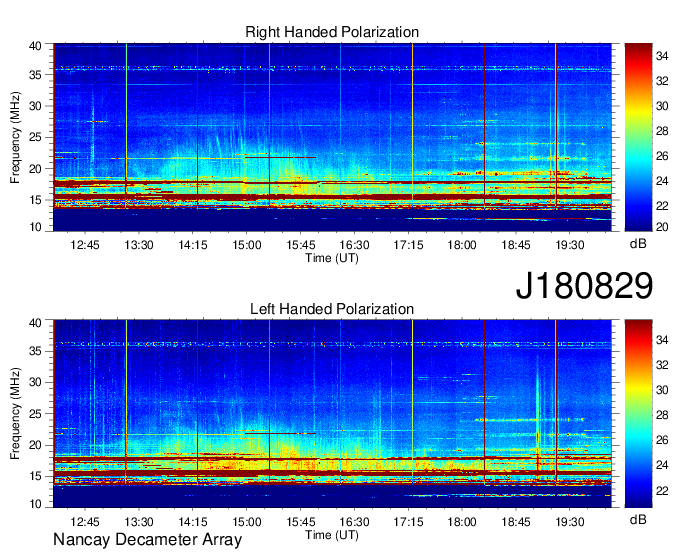
Task: Select the 14:15 time tick on the right-handed plot
Action: 193,245
